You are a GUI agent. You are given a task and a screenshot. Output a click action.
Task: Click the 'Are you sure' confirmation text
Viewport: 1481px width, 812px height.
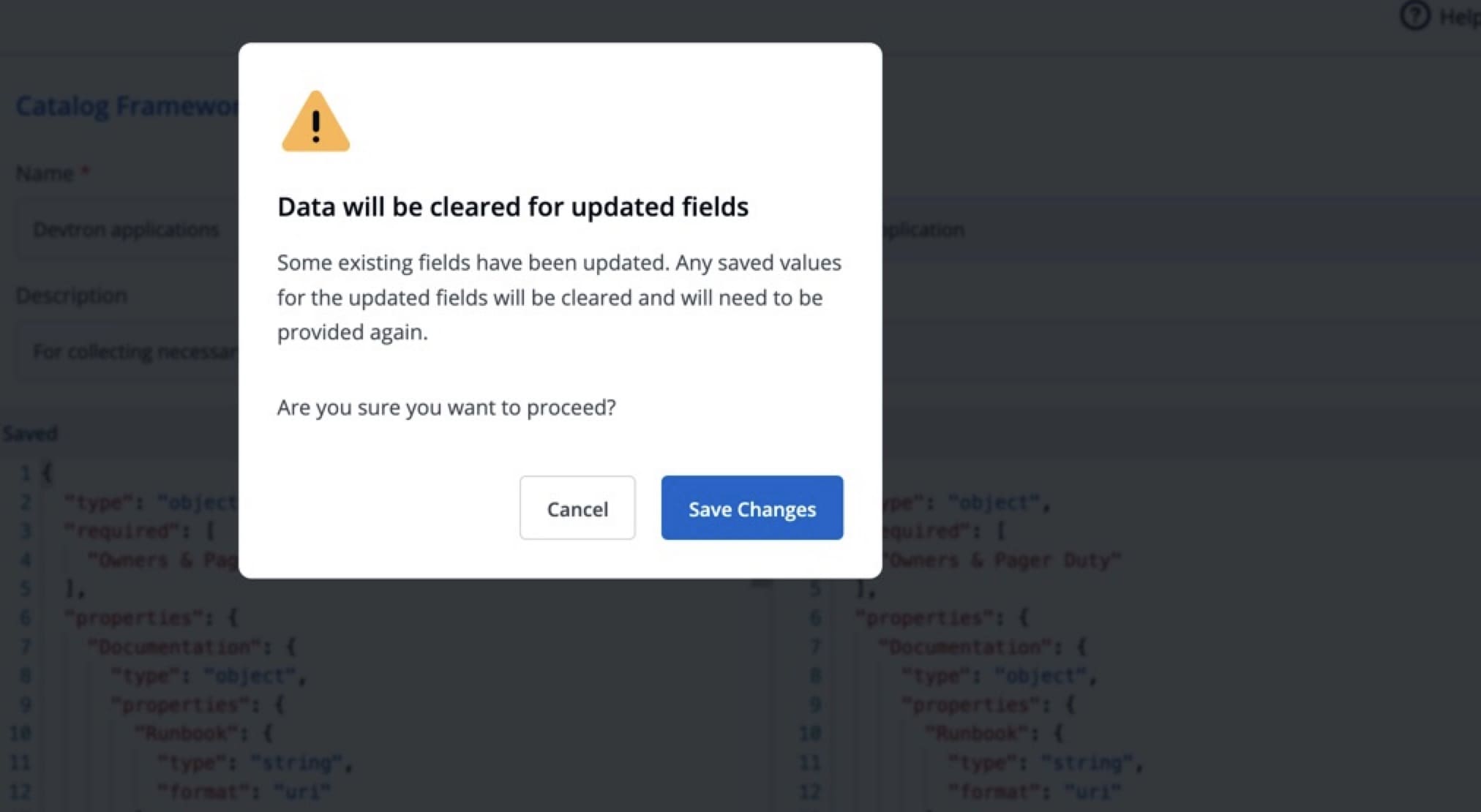[446, 407]
